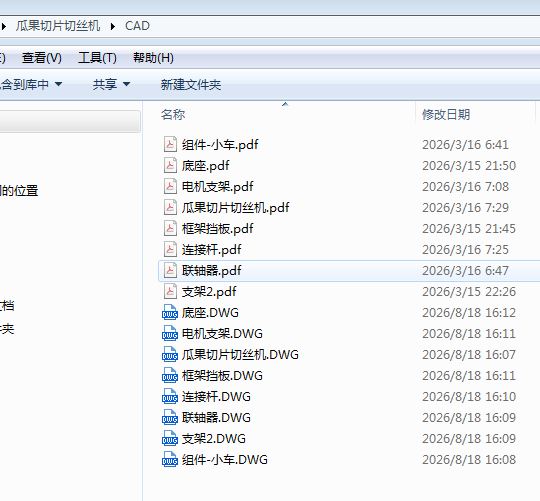Viewport: 540px width, 501px height.
Task: Open the 包含到库中 dropdown
Action: 31,84
